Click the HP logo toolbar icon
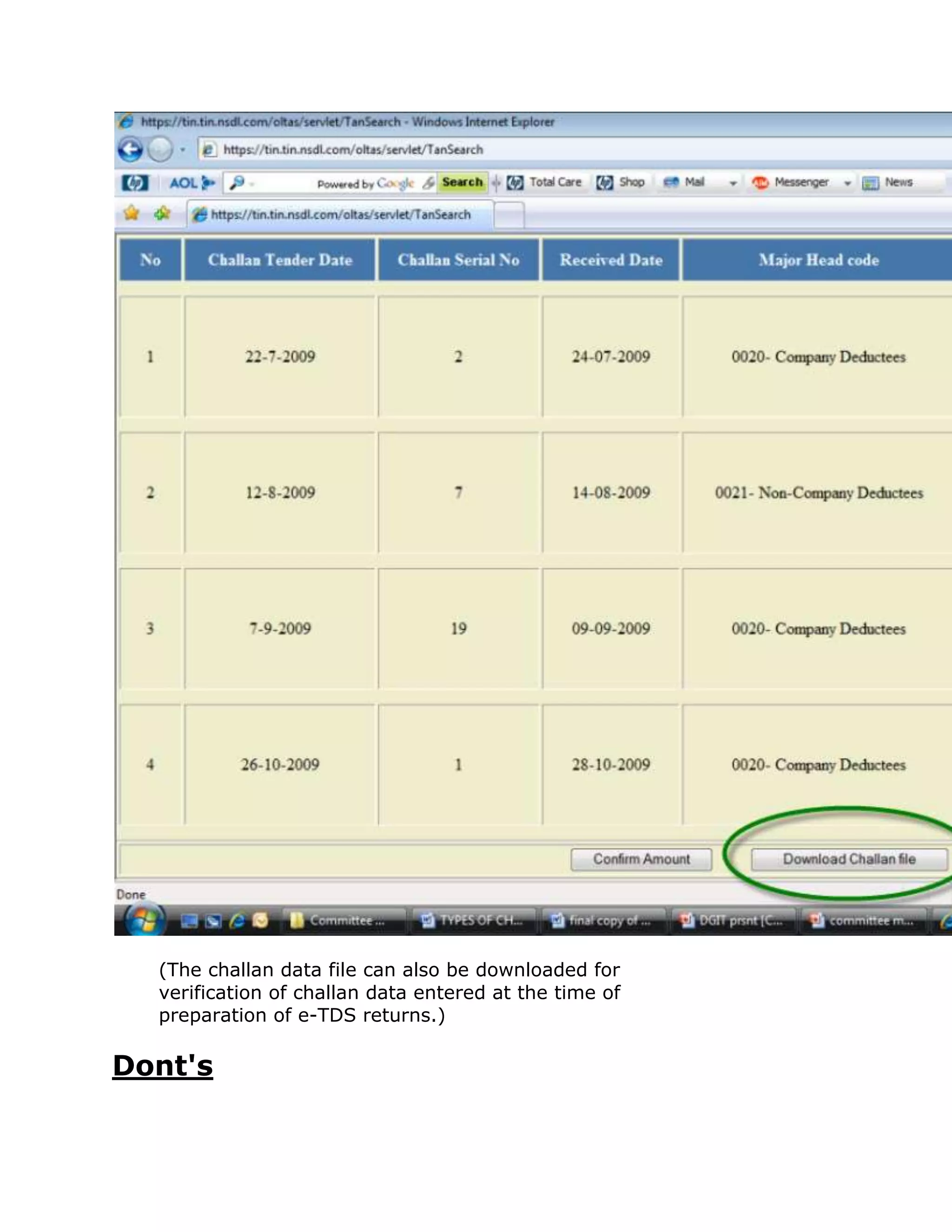Viewport: 952px width, 1232px height. (135, 183)
